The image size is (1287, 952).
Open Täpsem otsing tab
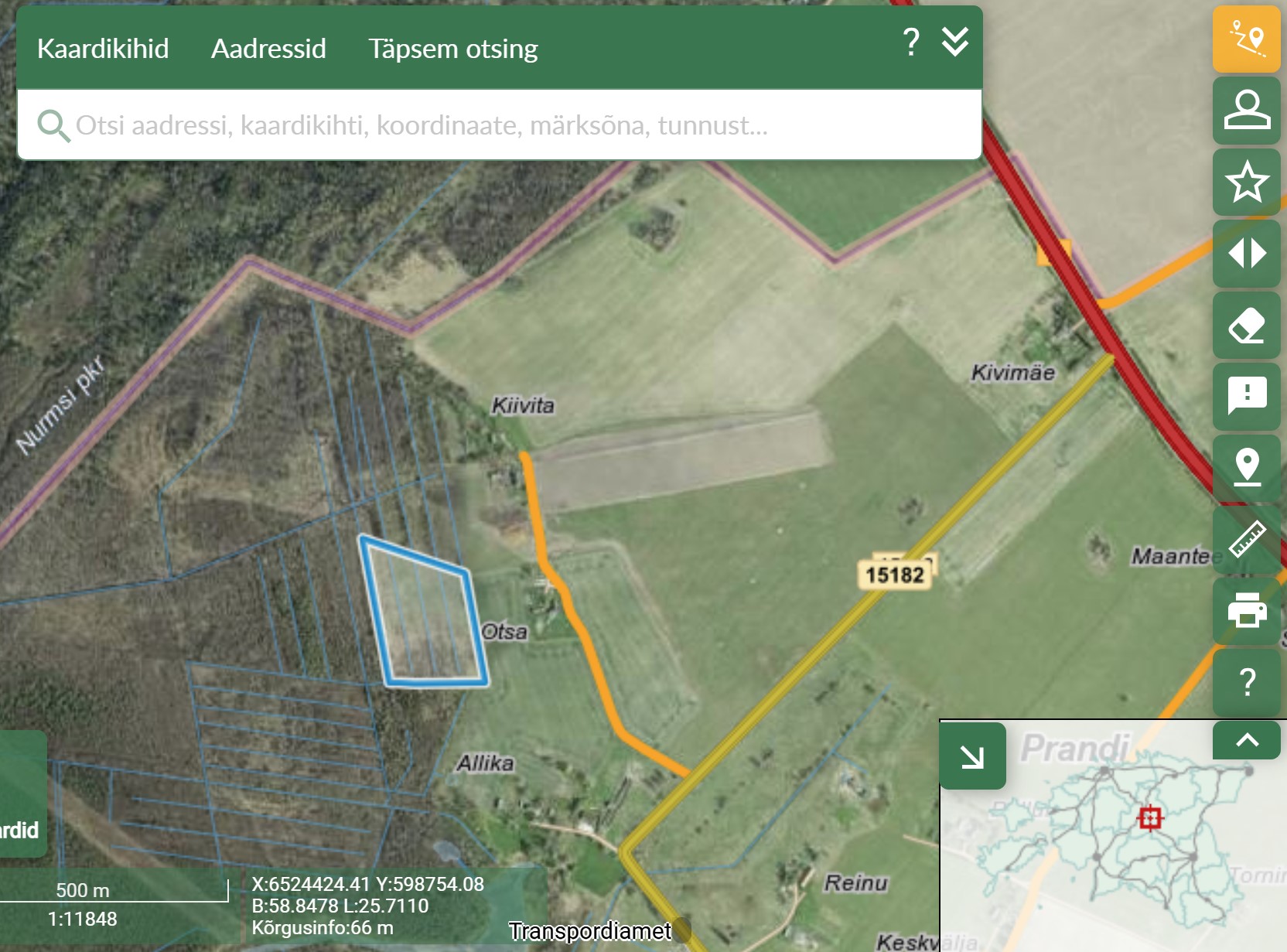click(x=452, y=49)
